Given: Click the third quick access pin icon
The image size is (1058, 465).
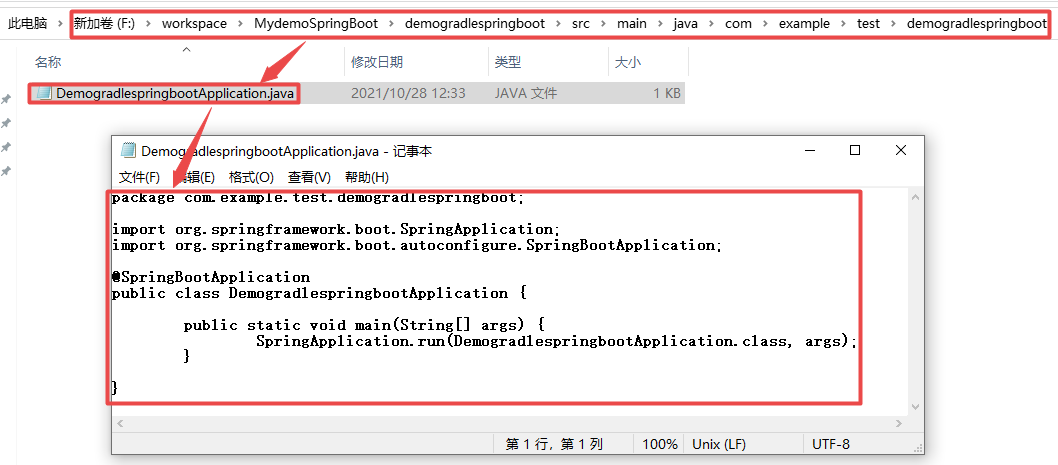Looking at the screenshot, I should tap(5, 147).
